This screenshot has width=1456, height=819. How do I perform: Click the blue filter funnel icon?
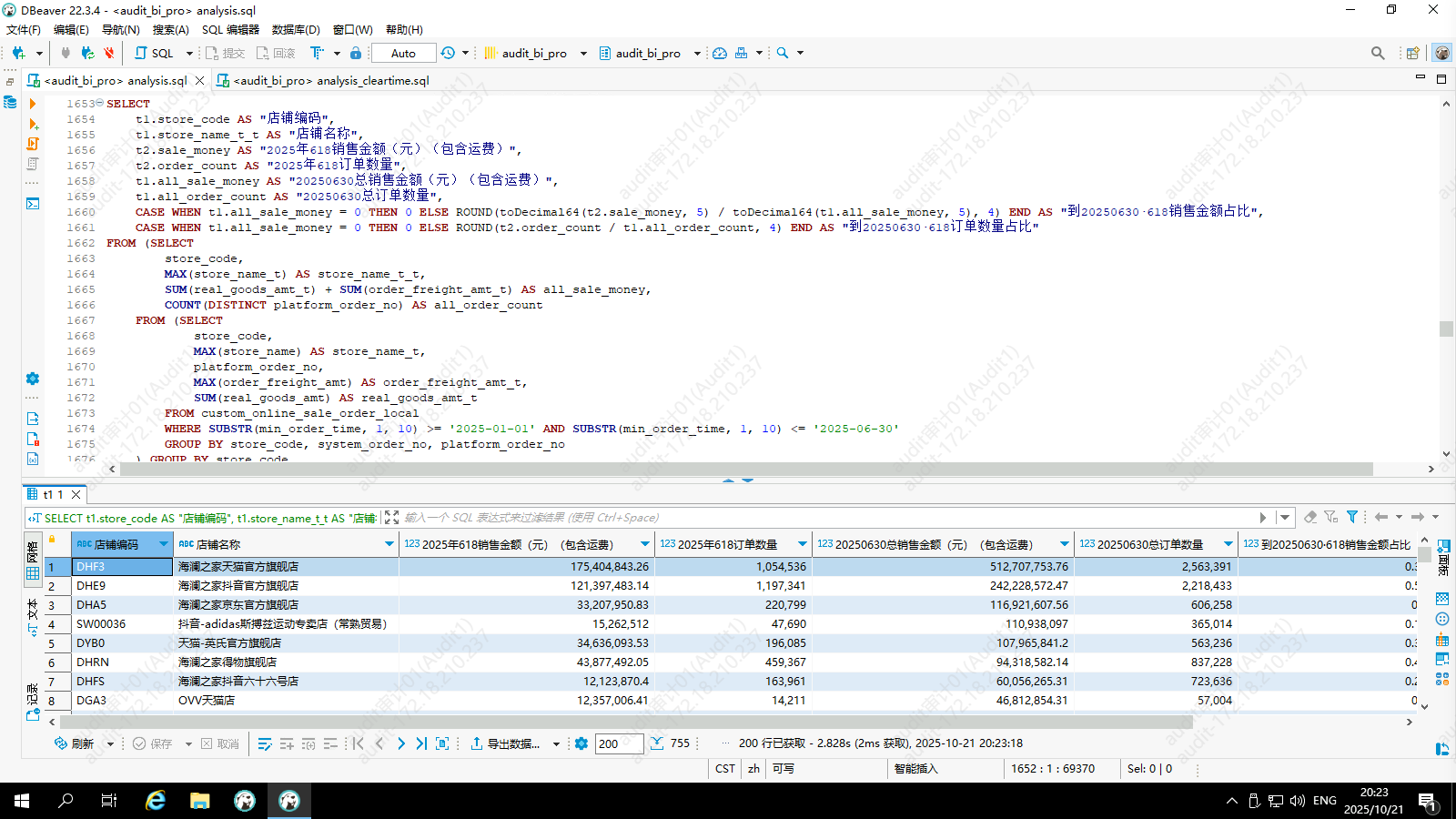point(1352,517)
